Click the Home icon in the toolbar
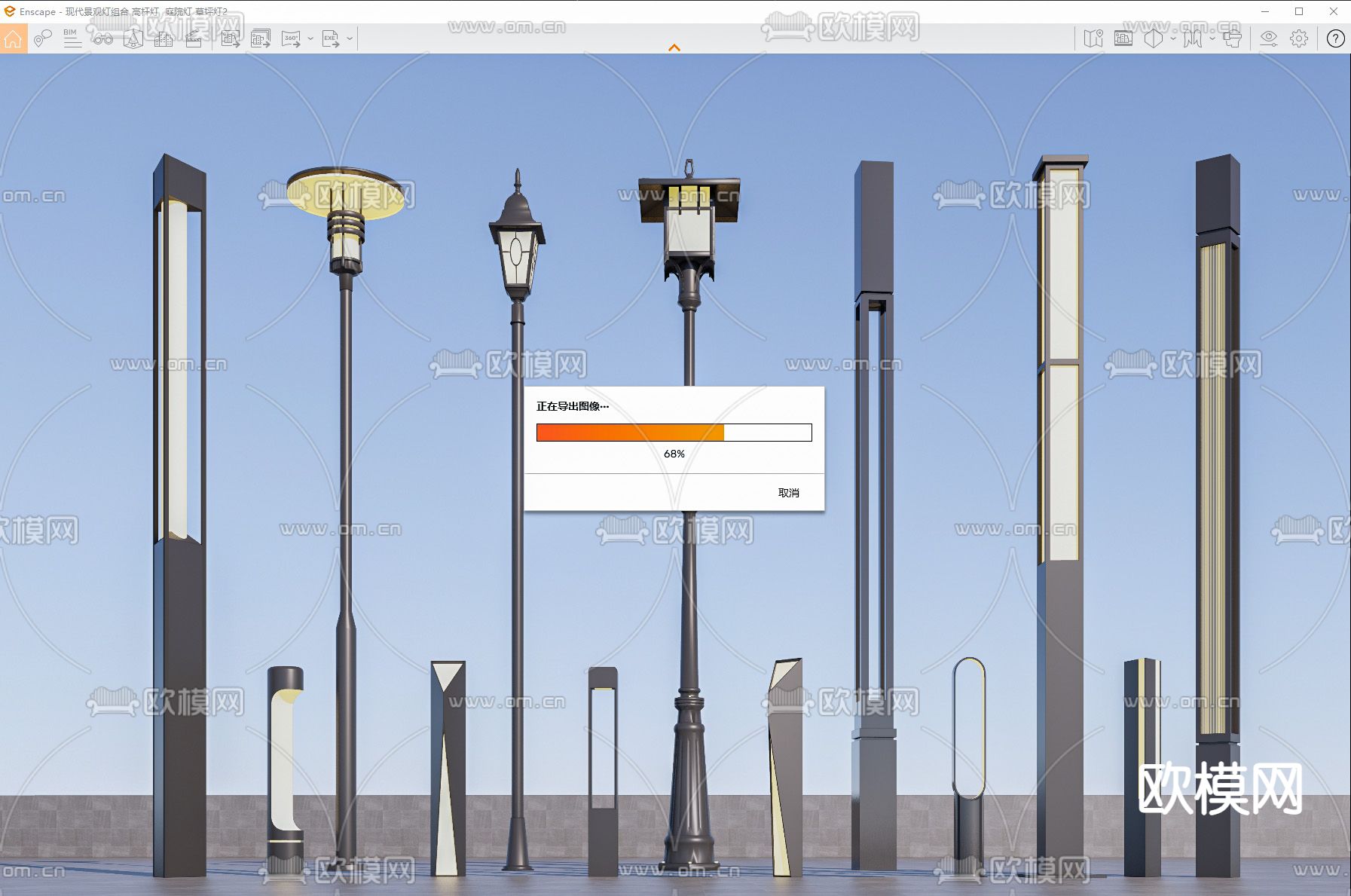 tap(14, 38)
